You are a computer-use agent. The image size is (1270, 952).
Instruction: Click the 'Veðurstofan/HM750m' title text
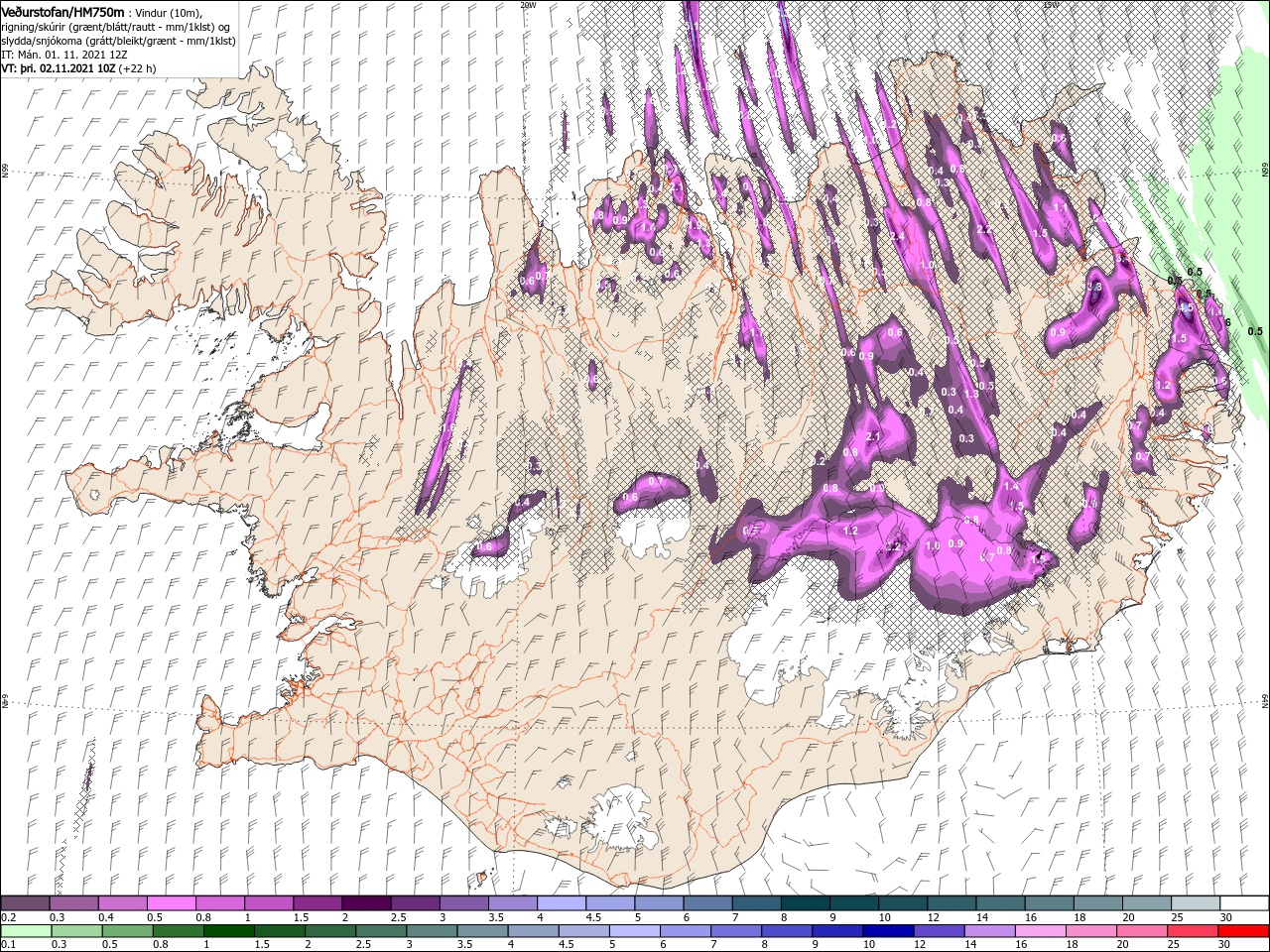[63, 11]
